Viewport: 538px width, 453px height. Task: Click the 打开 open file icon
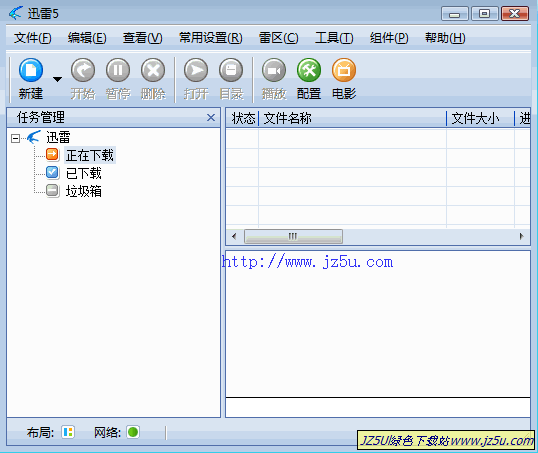pos(196,70)
